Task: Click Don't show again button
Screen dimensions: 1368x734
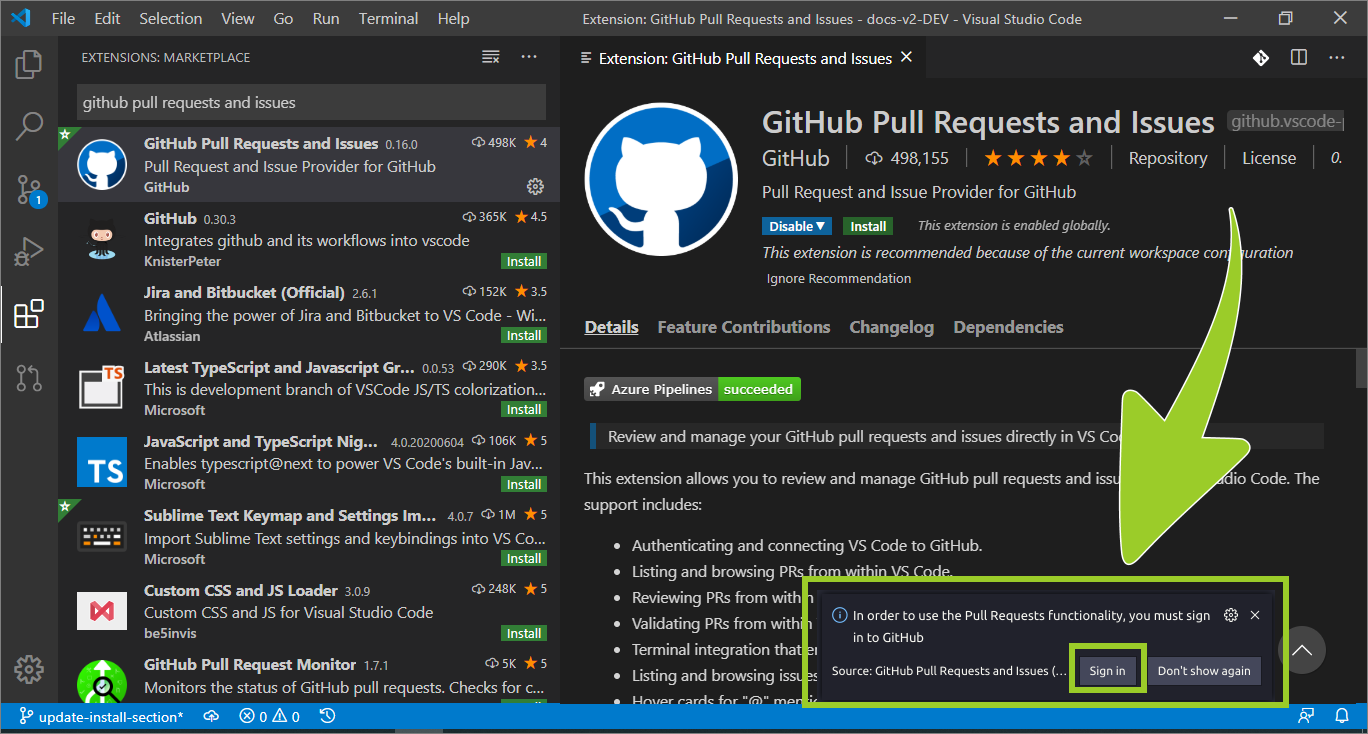Action: coord(1204,671)
